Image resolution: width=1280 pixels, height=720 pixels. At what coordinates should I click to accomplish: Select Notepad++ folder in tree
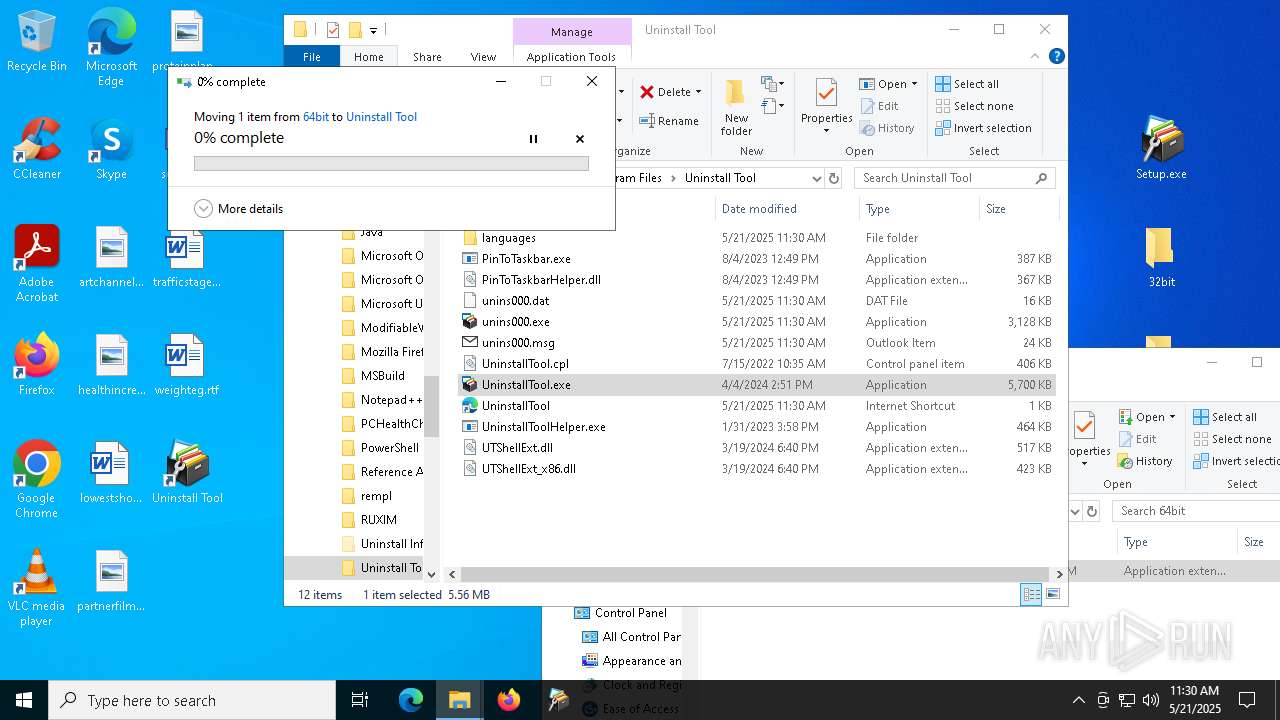[x=381, y=400]
